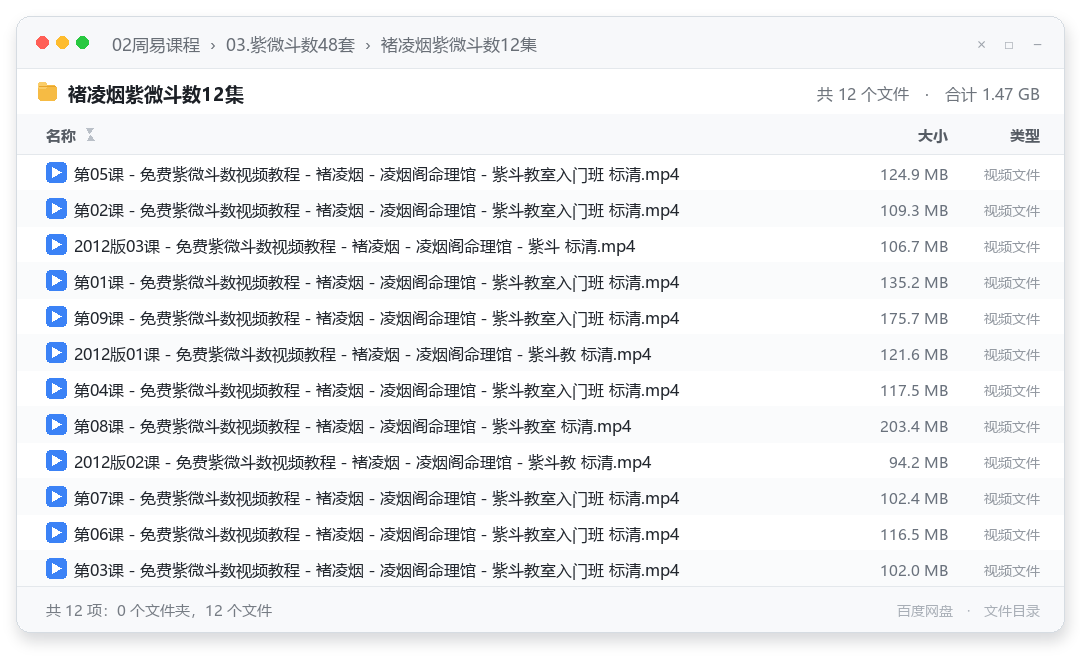Viewport: 1080px width, 656px height.
Task: Click the gray square maximize icon
Action: 1009,45
